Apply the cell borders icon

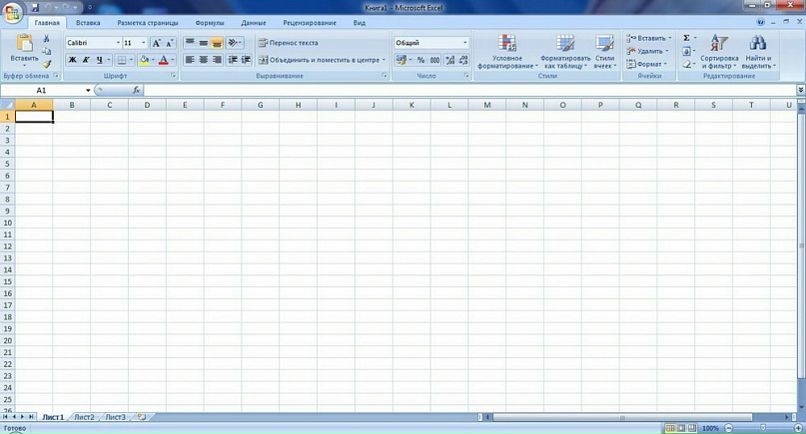point(121,60)
